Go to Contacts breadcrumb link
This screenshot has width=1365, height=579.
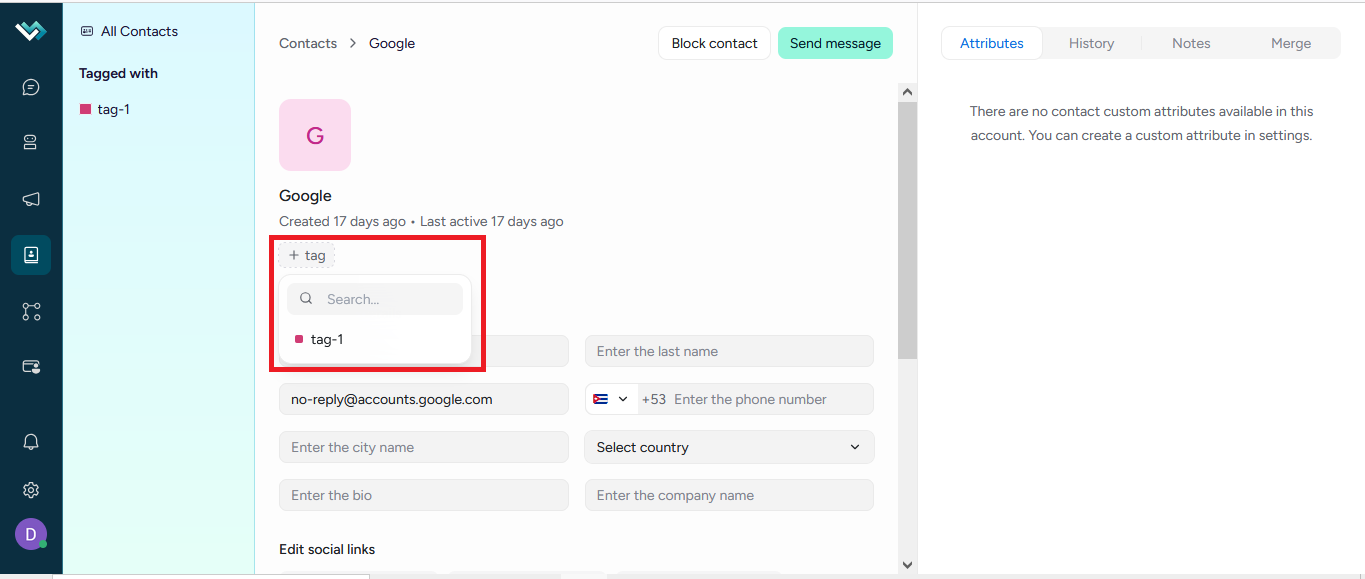click(308, 43)
